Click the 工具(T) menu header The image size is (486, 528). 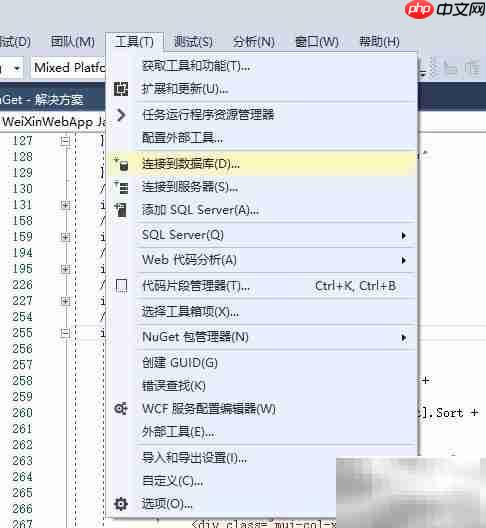click(134, 42)
